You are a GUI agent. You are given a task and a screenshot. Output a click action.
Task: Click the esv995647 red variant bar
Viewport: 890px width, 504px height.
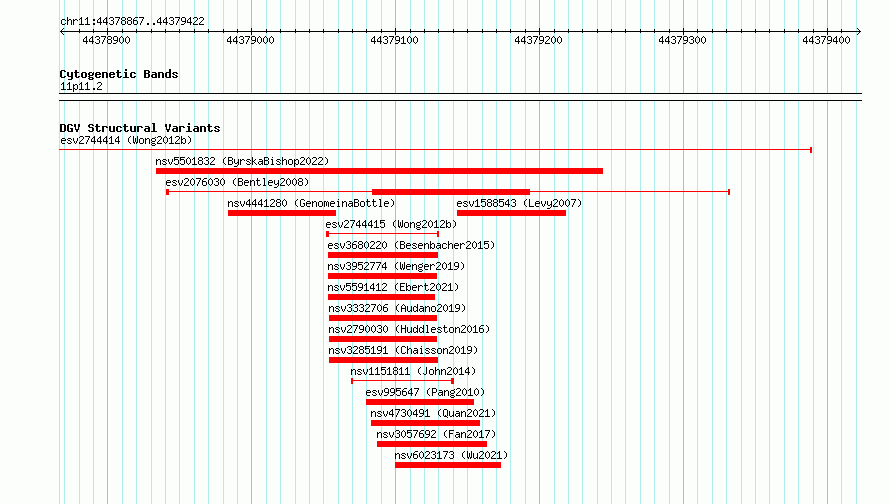[420, 402]
